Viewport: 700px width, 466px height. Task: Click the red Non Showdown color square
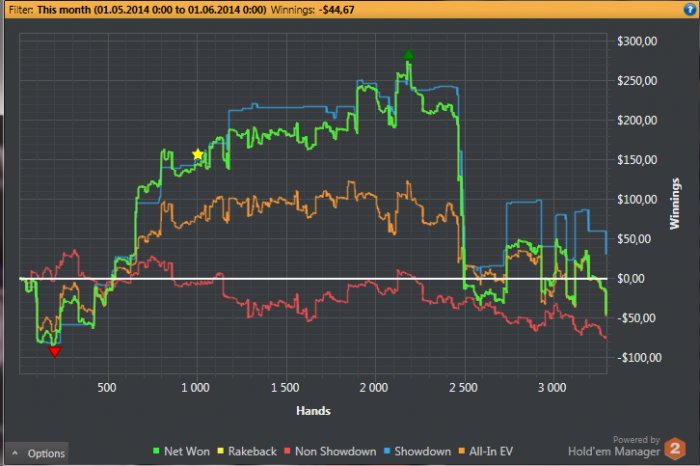pos(287,451)
